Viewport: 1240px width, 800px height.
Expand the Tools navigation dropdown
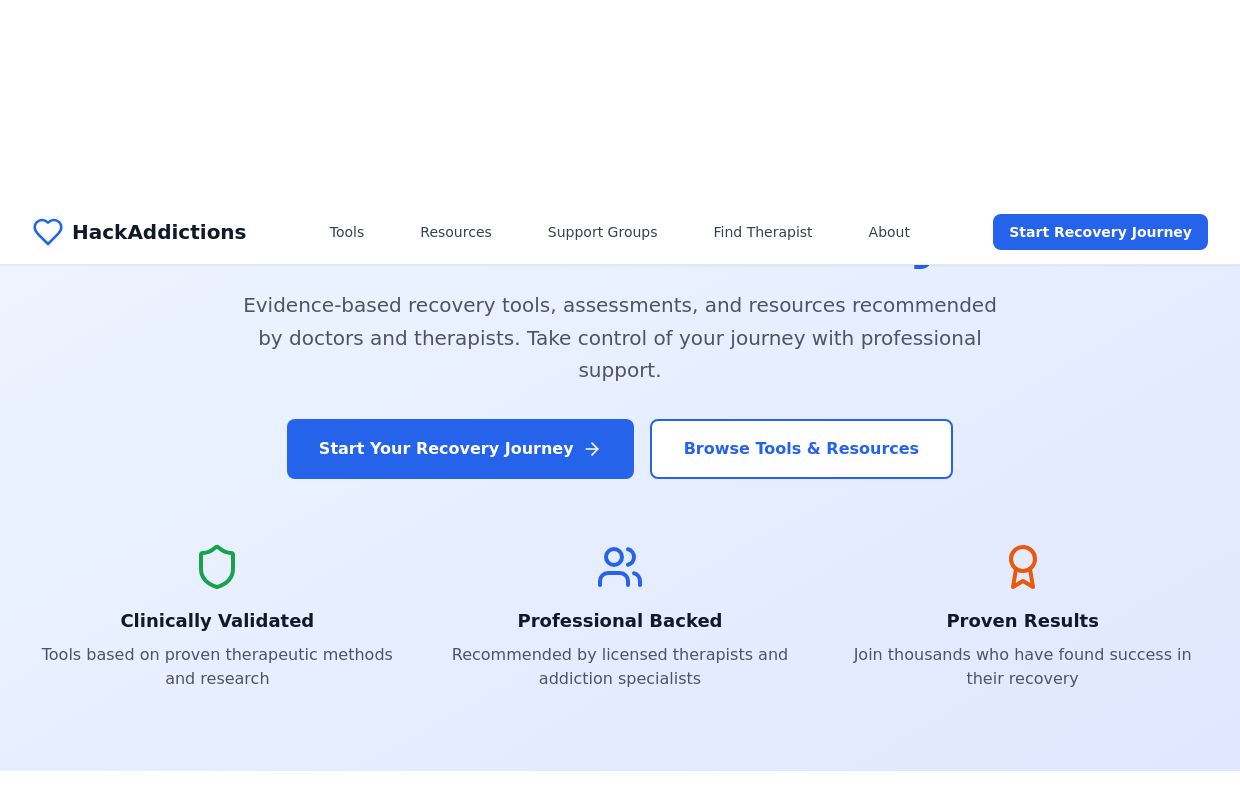click(x=346, y=232)
